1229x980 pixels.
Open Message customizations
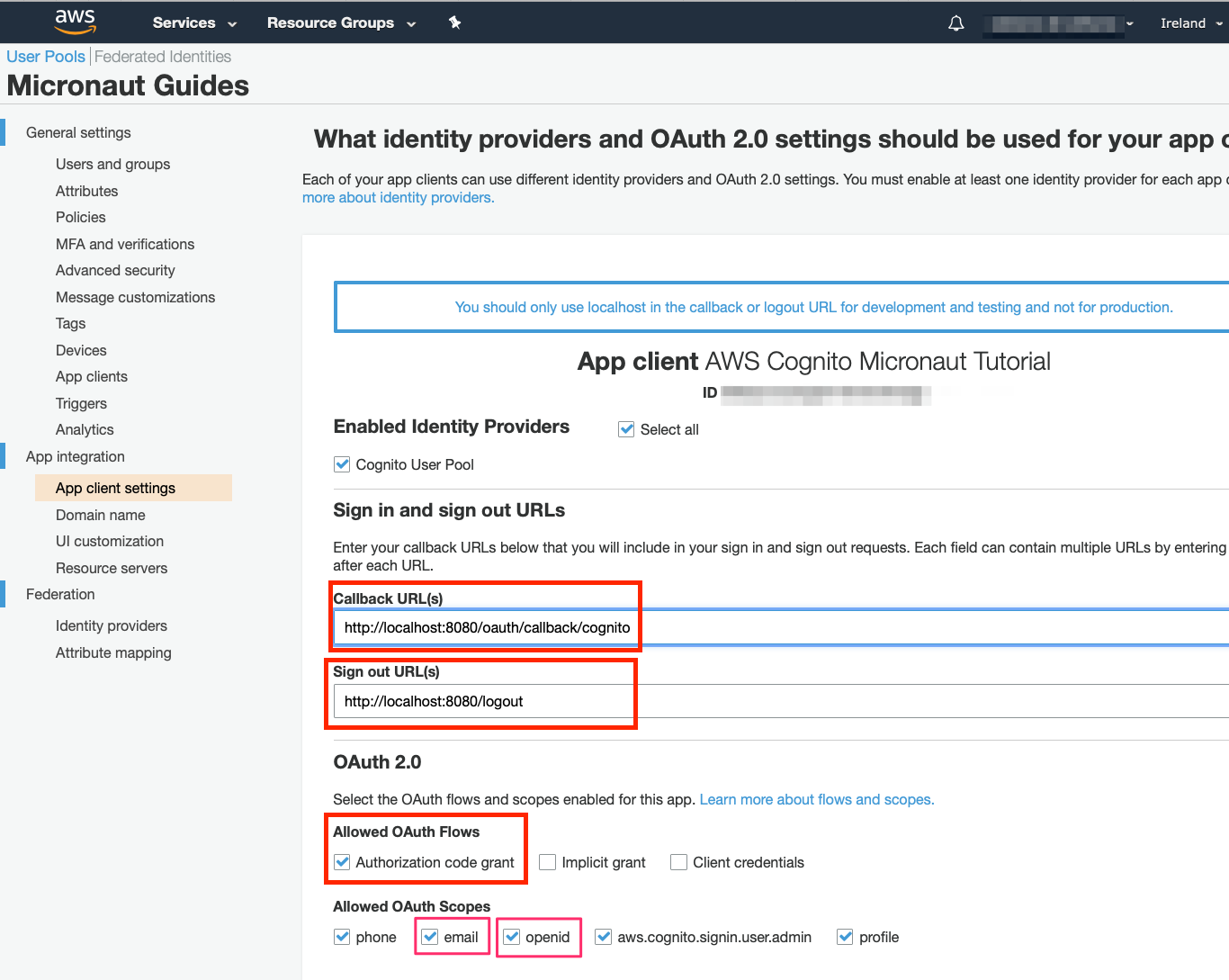(135, 297)
